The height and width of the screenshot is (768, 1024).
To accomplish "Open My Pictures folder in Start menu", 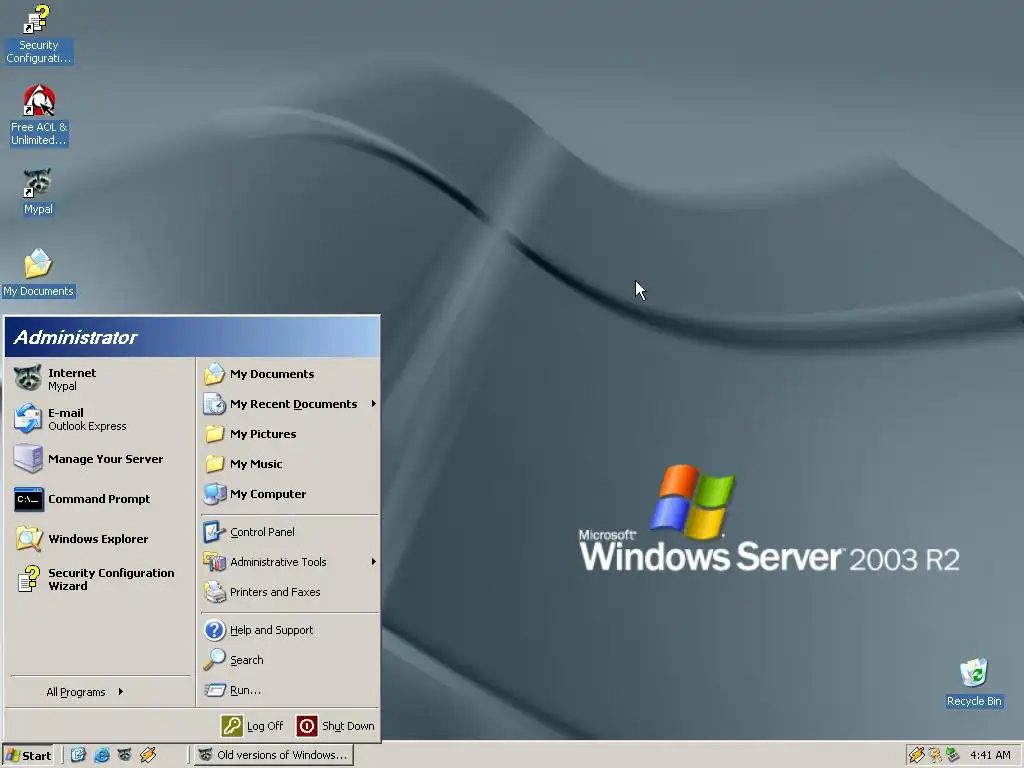I will click(x=289, y=434).
